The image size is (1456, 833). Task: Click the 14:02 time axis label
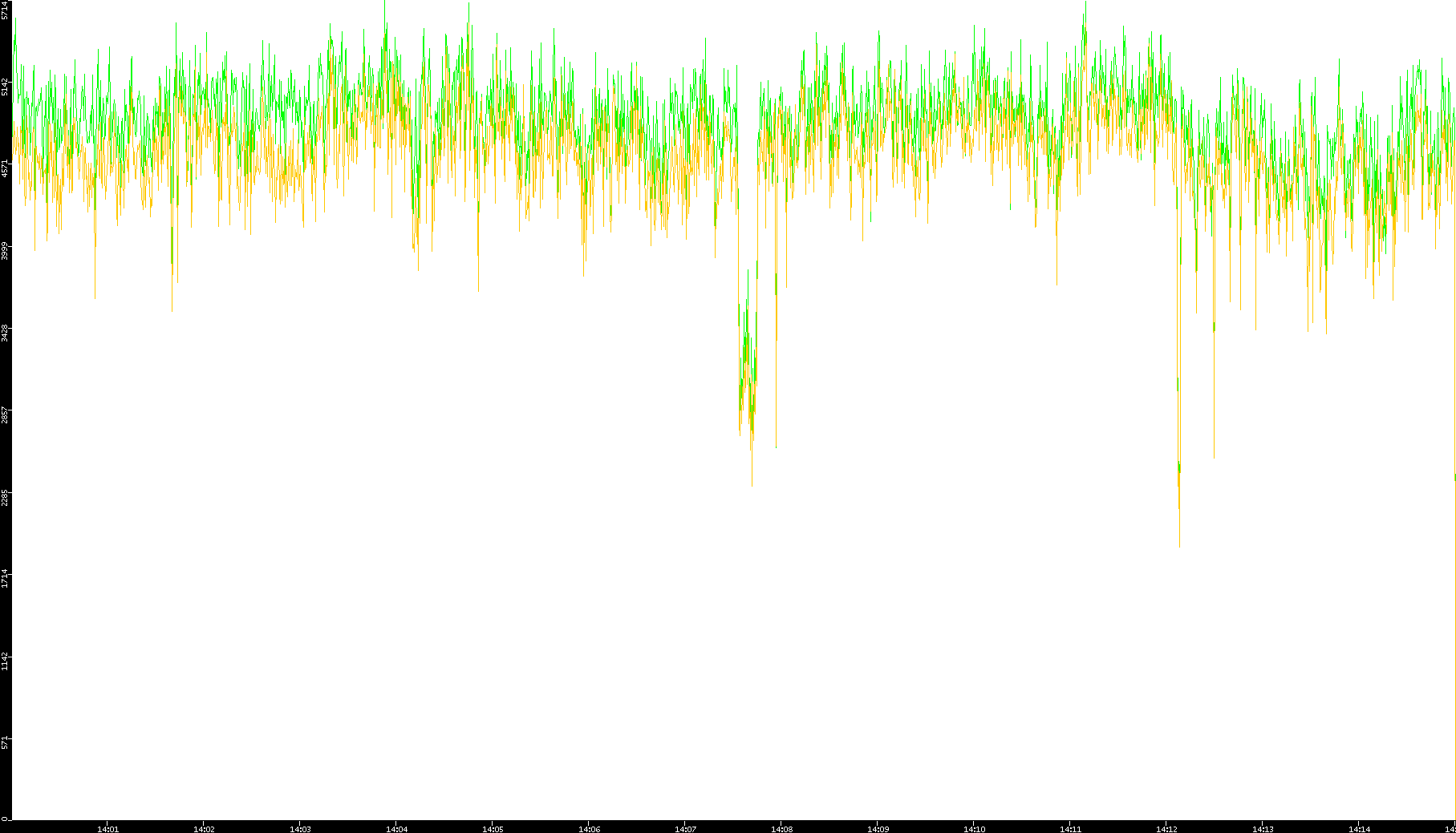coord(204,829)
